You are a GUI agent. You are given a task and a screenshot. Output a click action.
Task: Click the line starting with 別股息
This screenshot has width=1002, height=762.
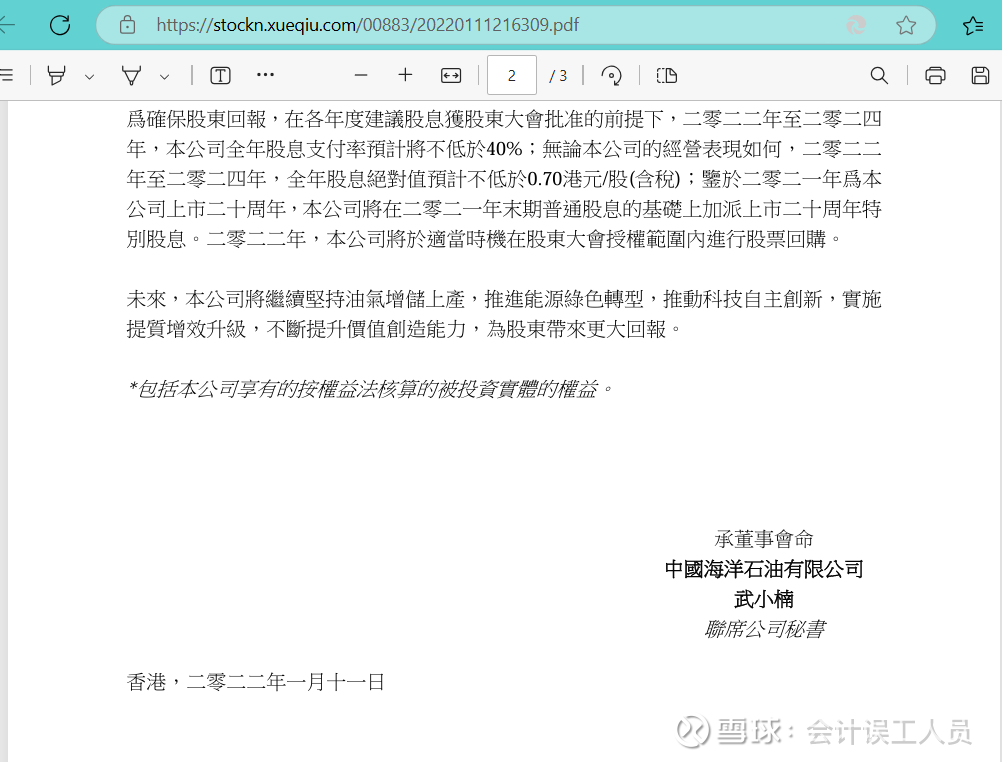point(484,239)
